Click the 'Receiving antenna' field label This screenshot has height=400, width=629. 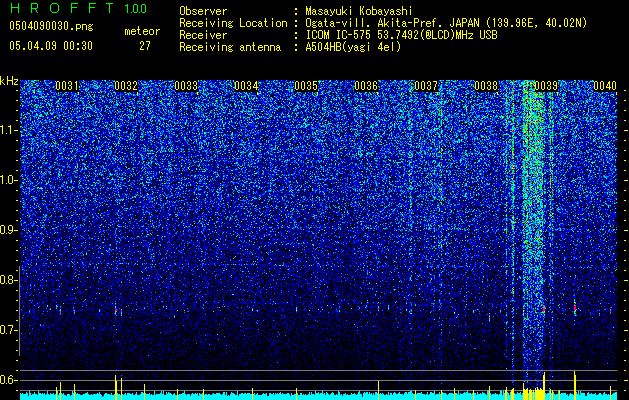click(x=230, y=47)
